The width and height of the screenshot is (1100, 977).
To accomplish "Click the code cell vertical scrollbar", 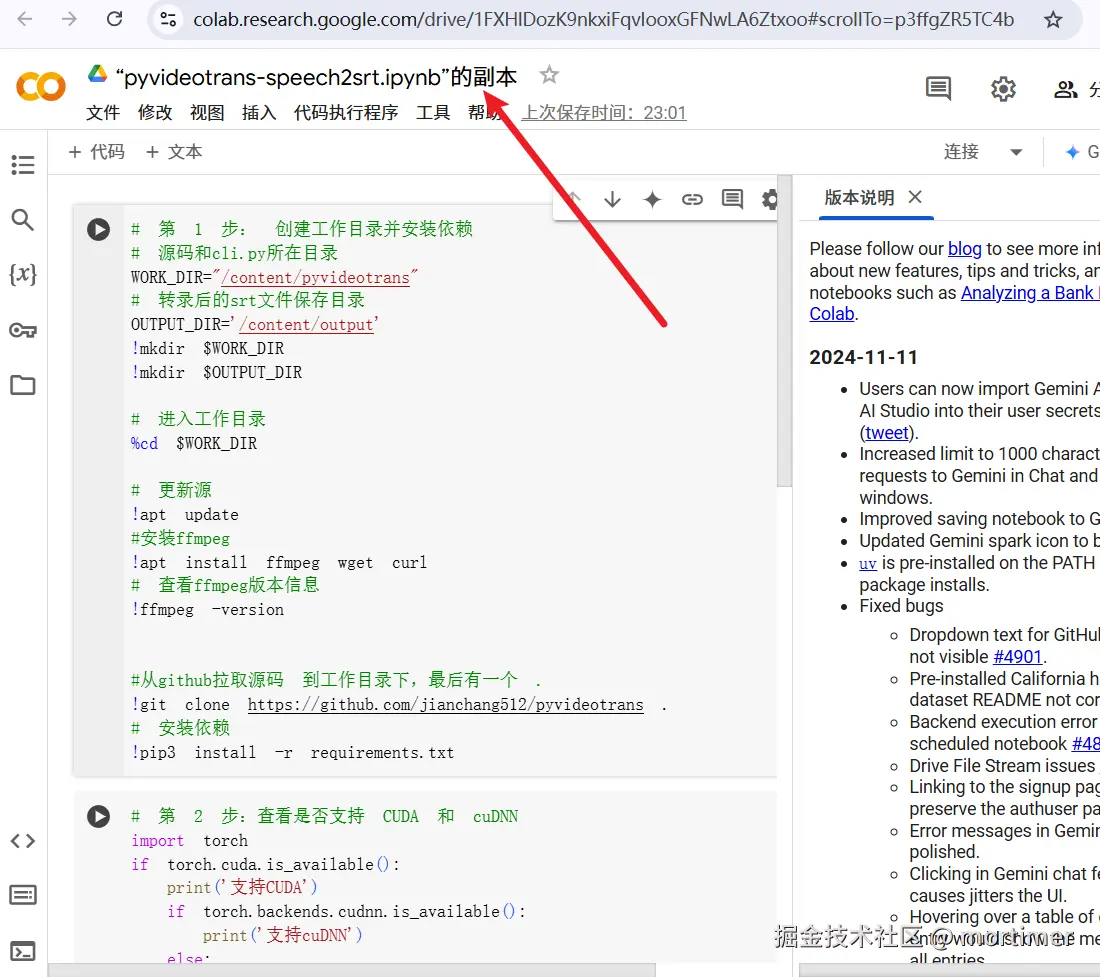I will click(x=784, y=331).
